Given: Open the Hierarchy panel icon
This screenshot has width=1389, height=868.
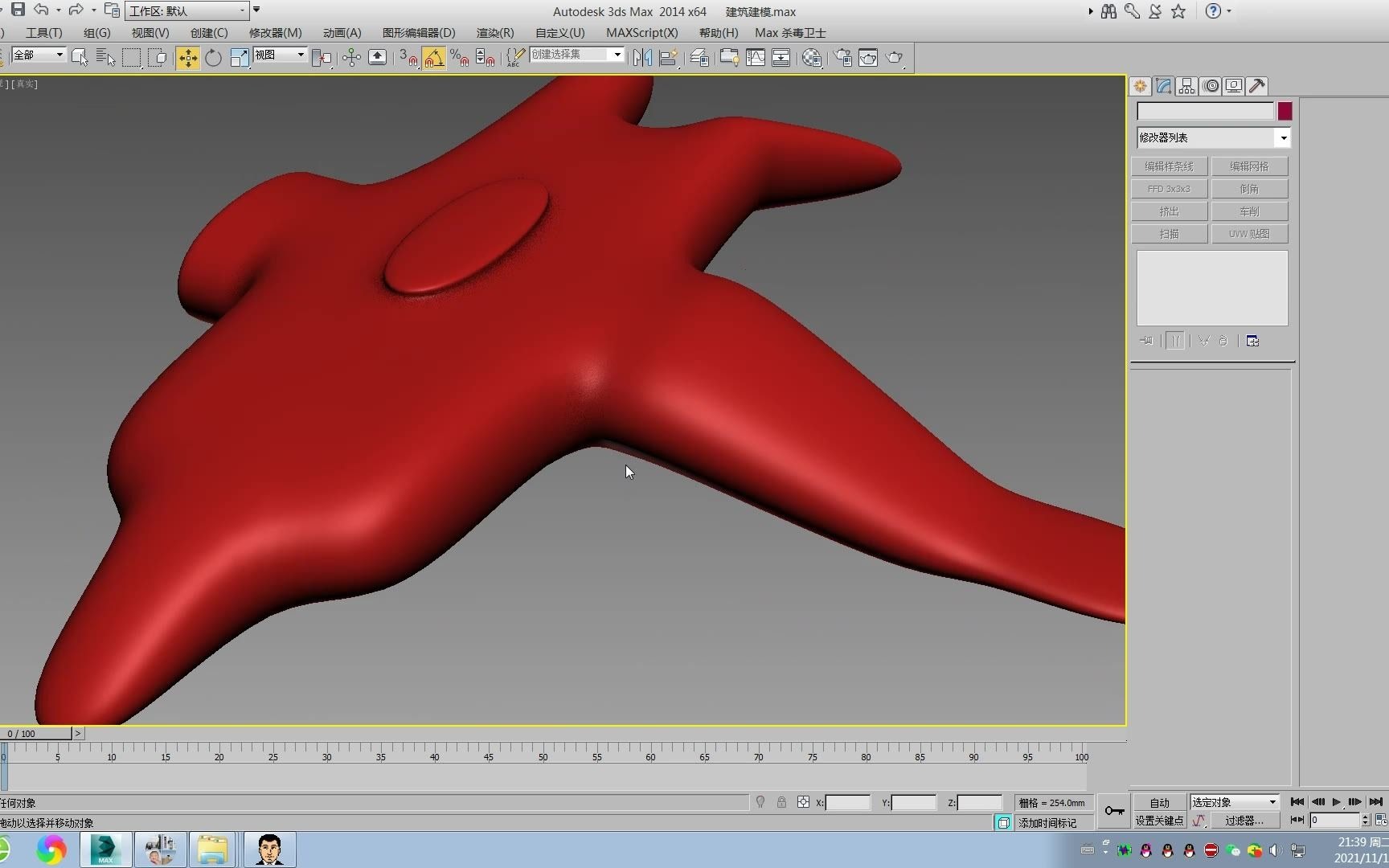Looking at the screenshot, I should click(x=1187, y=86).
